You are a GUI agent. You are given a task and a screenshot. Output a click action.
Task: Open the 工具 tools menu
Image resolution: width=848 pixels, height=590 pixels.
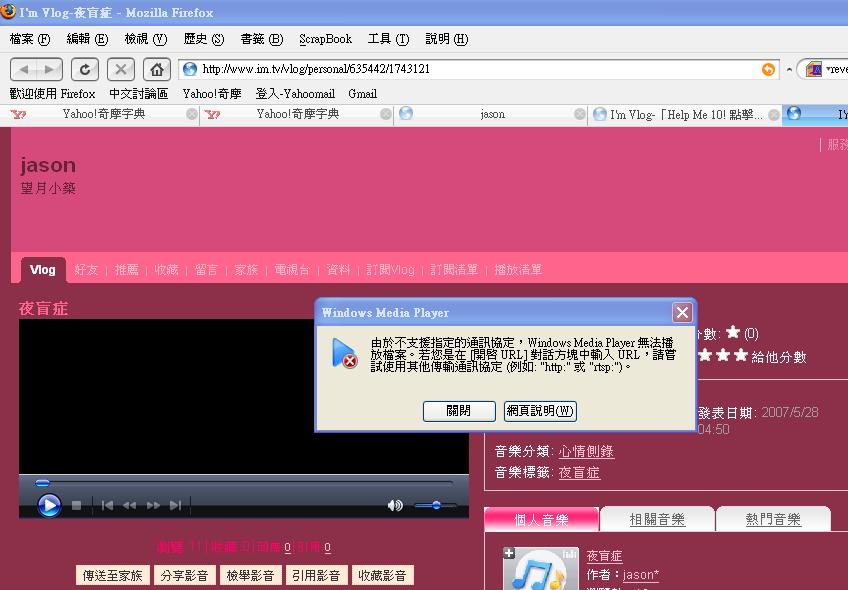tap(388, 39)
